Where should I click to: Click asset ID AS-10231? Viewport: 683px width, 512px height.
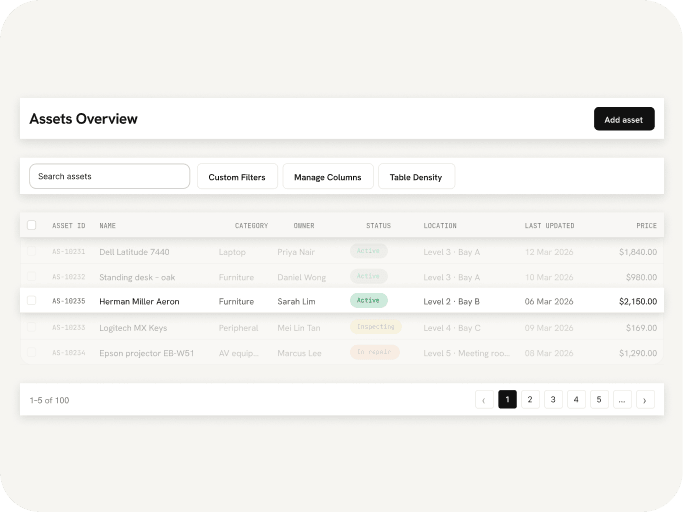[69, 251]
